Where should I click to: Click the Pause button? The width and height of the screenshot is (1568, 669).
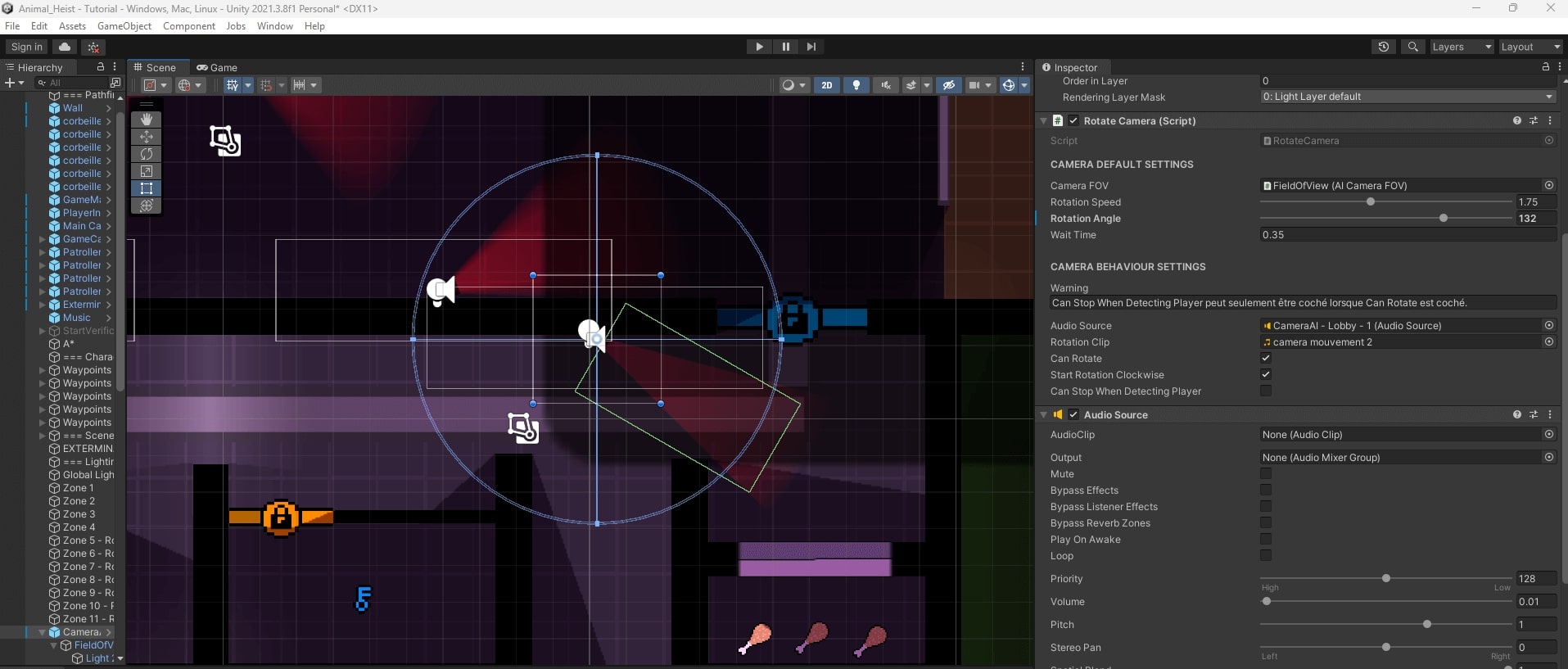pos(785,47)
